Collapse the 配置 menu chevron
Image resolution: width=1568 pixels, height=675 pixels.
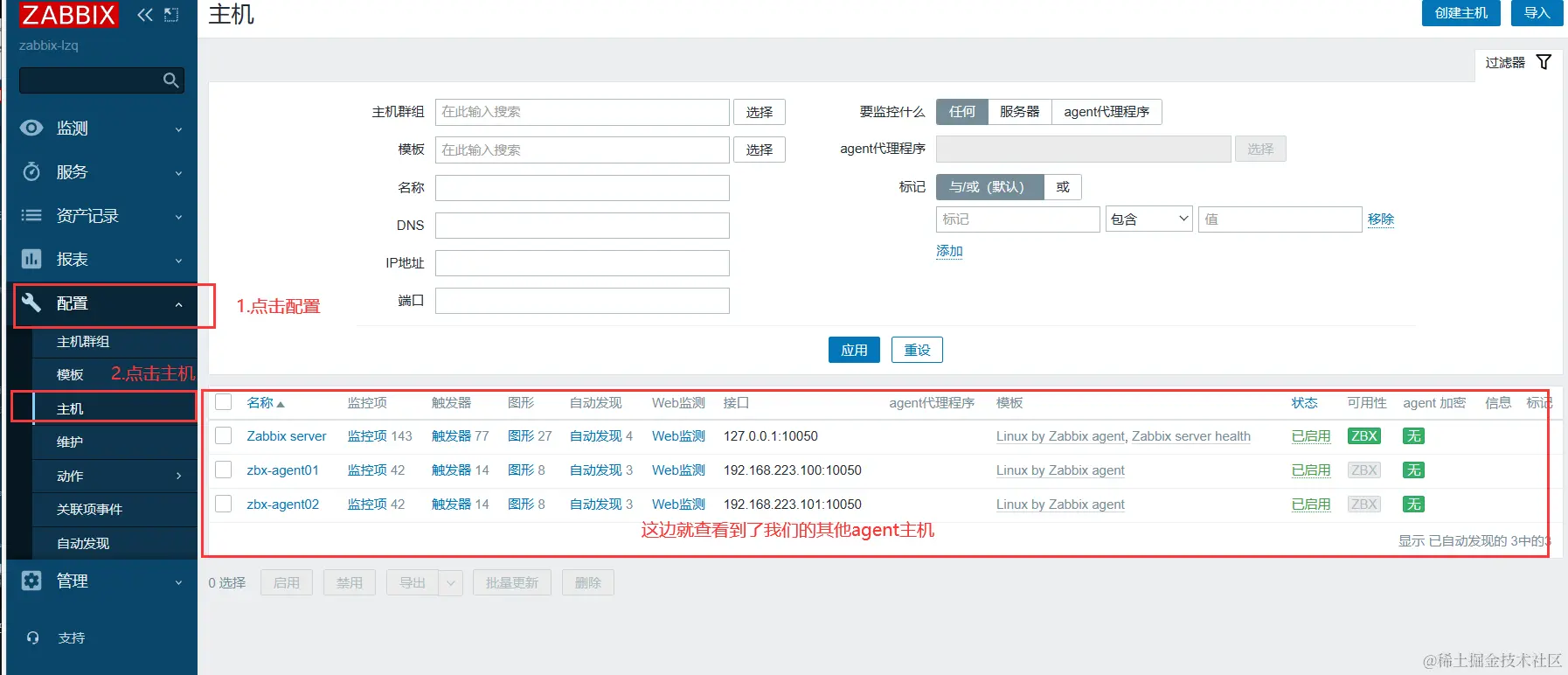point(178,304)
